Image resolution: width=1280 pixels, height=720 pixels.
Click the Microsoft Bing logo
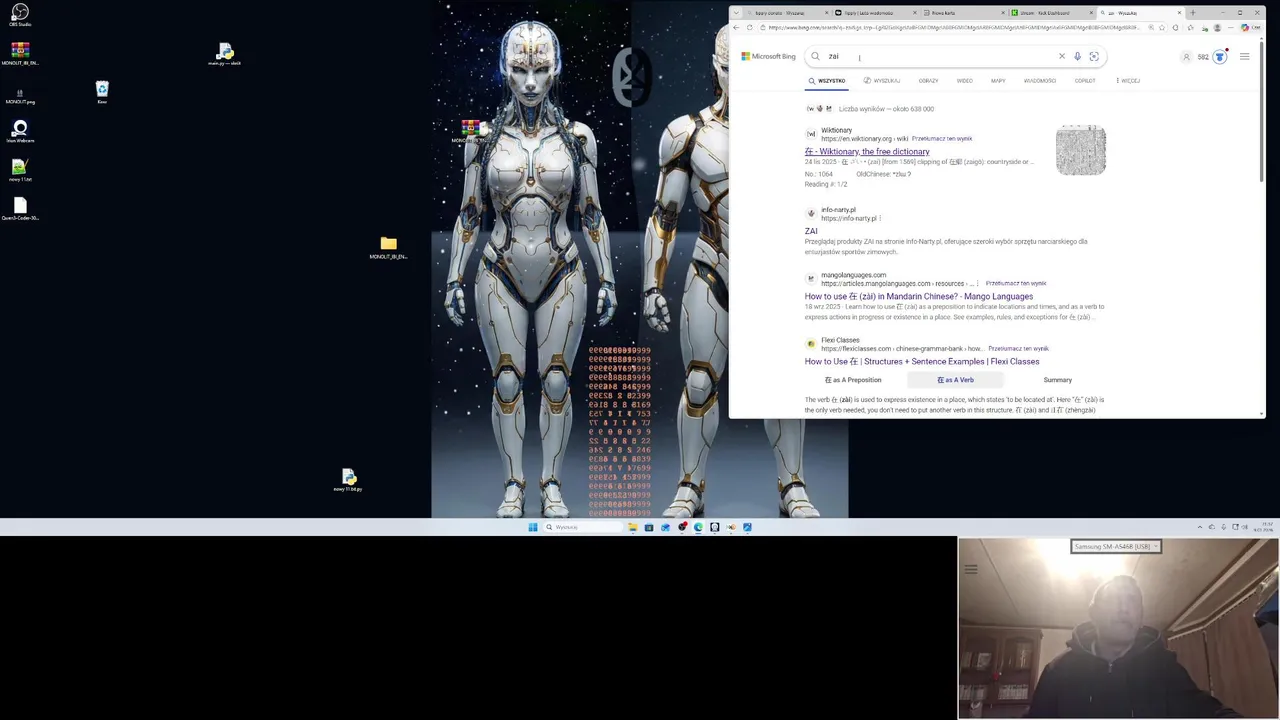click(768, 56)
